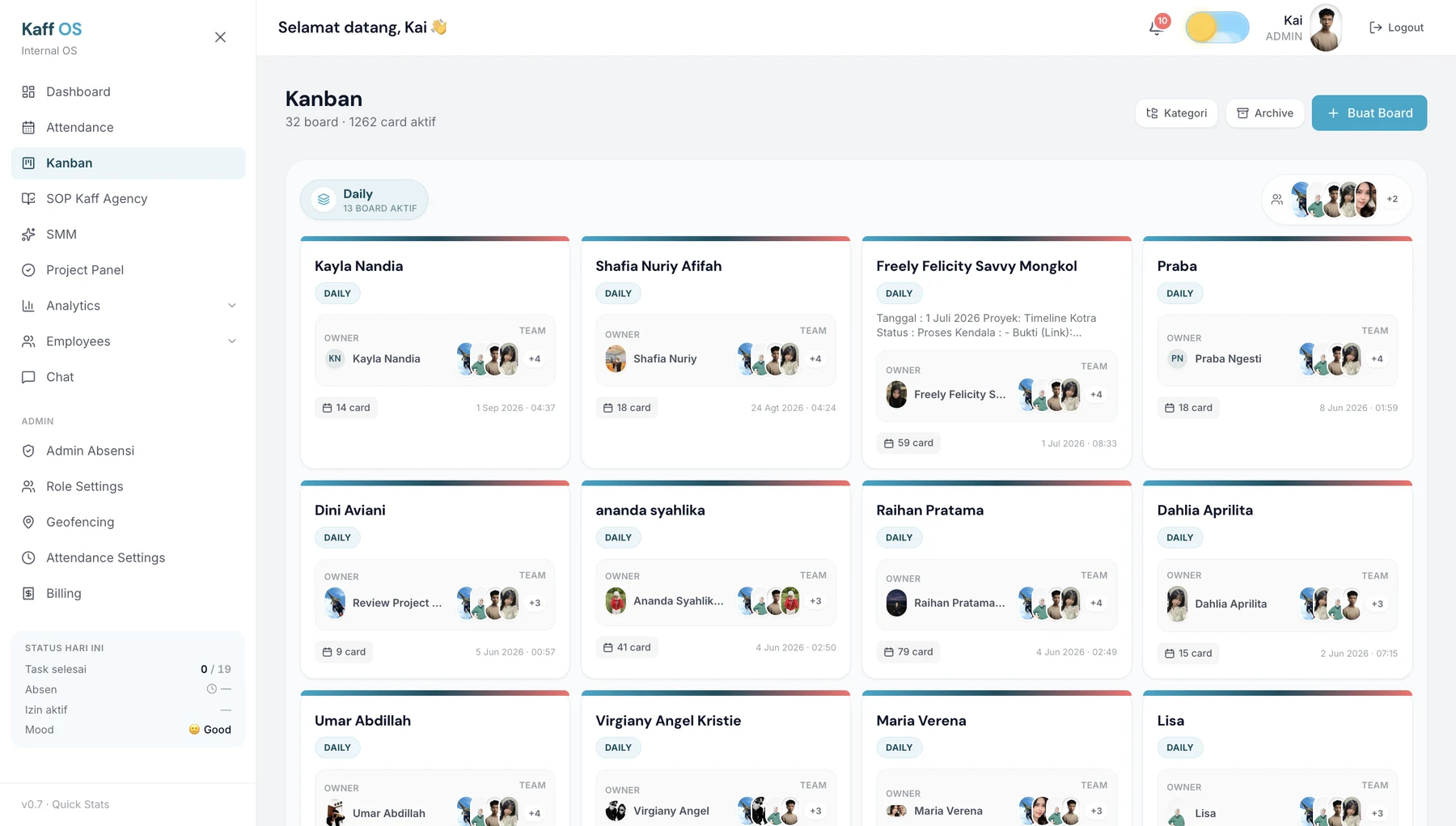Select the SOP Kaff Agency menu item
The height and width of the screenshot is (826, 1456).
128,198
